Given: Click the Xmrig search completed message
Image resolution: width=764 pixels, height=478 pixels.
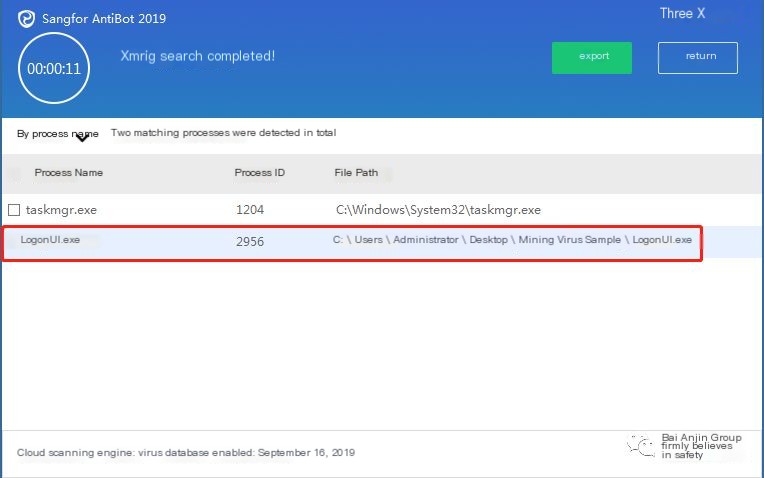Looking at the screenshot, I should pyautogui.click(x=198, y=56).
